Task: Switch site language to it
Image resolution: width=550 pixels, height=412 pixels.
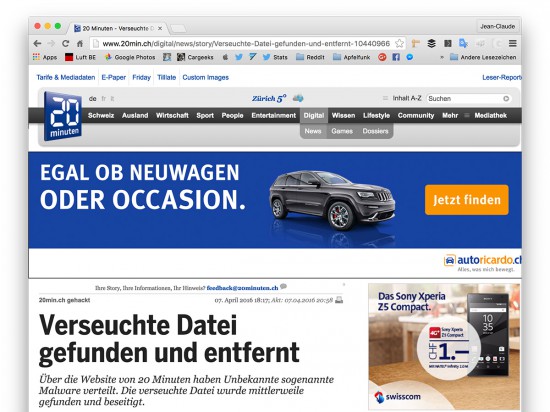Action: (112, 99)
